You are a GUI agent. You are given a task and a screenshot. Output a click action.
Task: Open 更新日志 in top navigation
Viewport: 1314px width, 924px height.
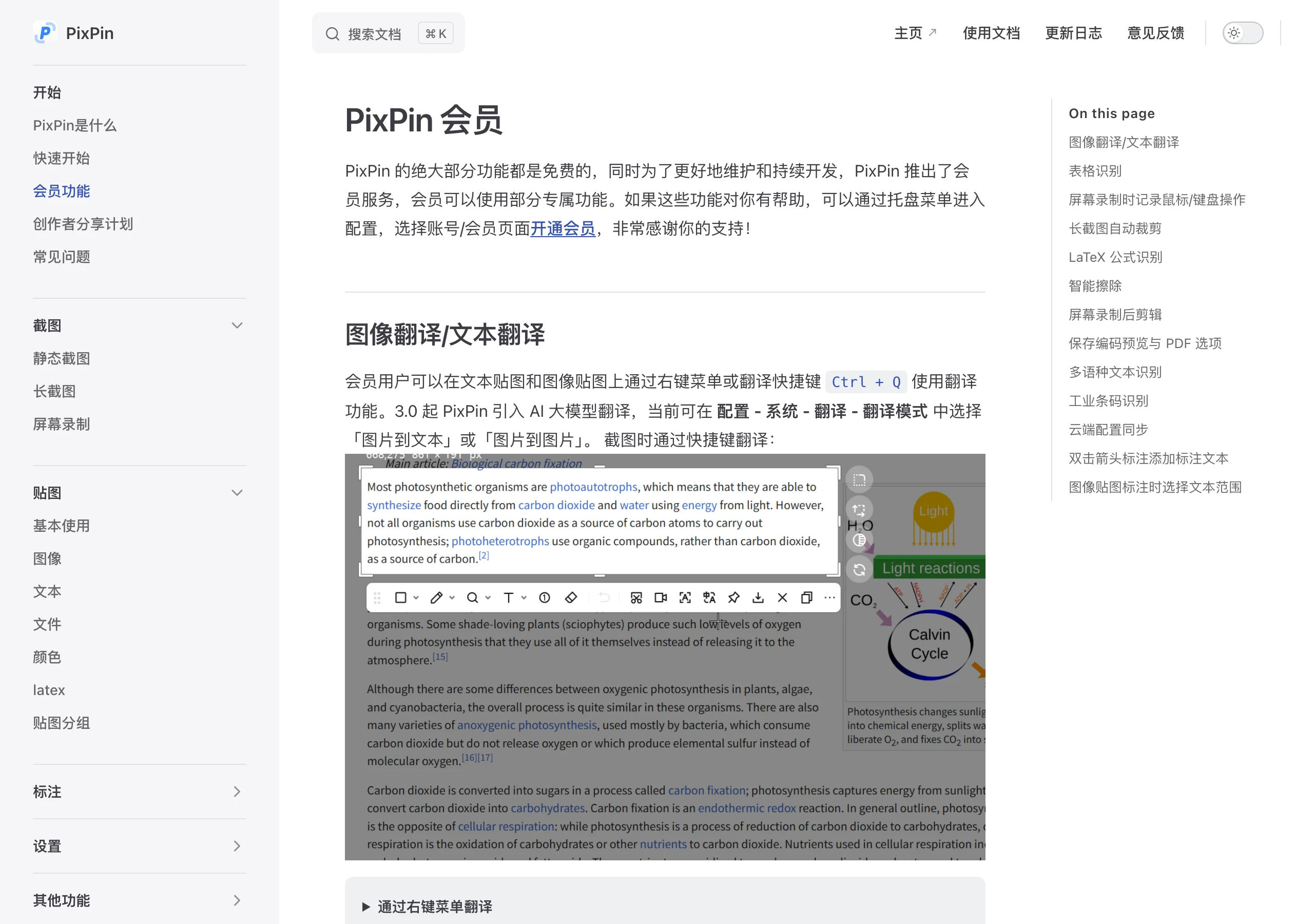coord(1074,33)
